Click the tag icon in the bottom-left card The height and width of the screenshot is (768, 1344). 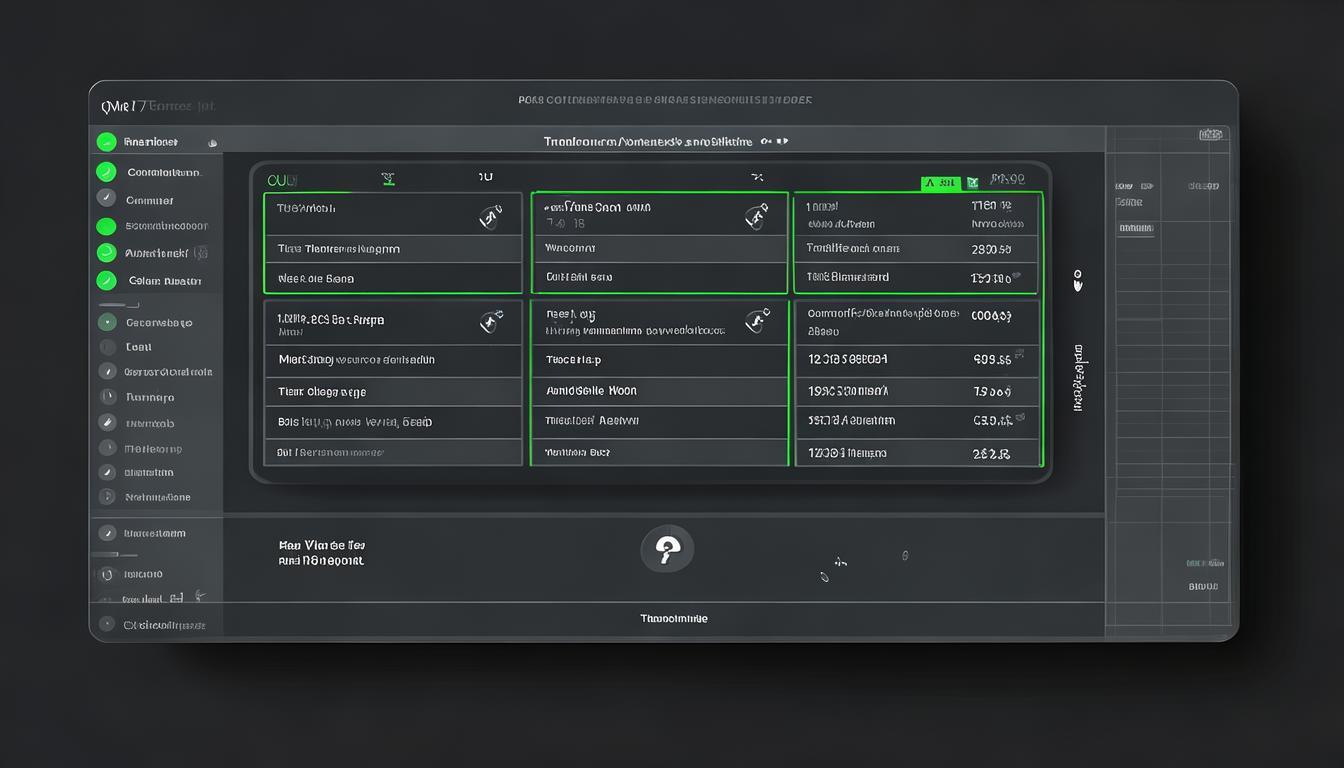491,321
